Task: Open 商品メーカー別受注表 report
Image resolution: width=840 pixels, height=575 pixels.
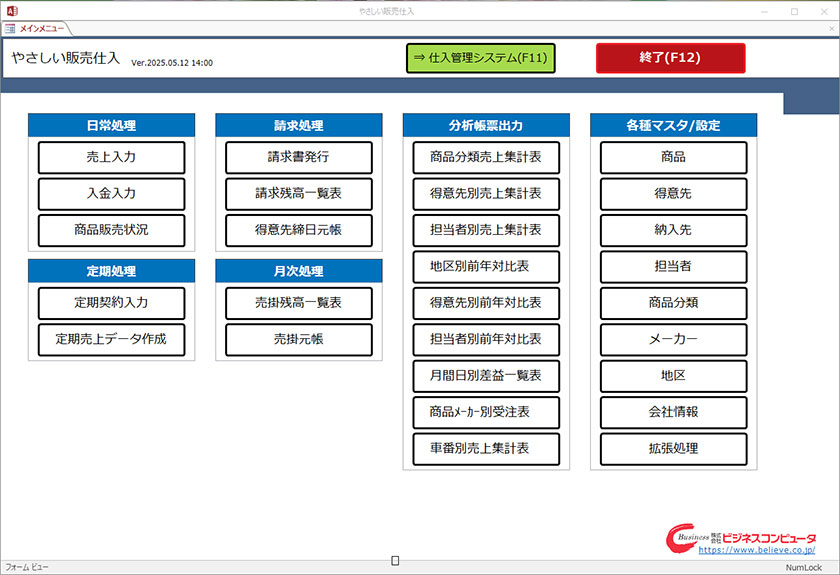Action: tap(486, 413)
